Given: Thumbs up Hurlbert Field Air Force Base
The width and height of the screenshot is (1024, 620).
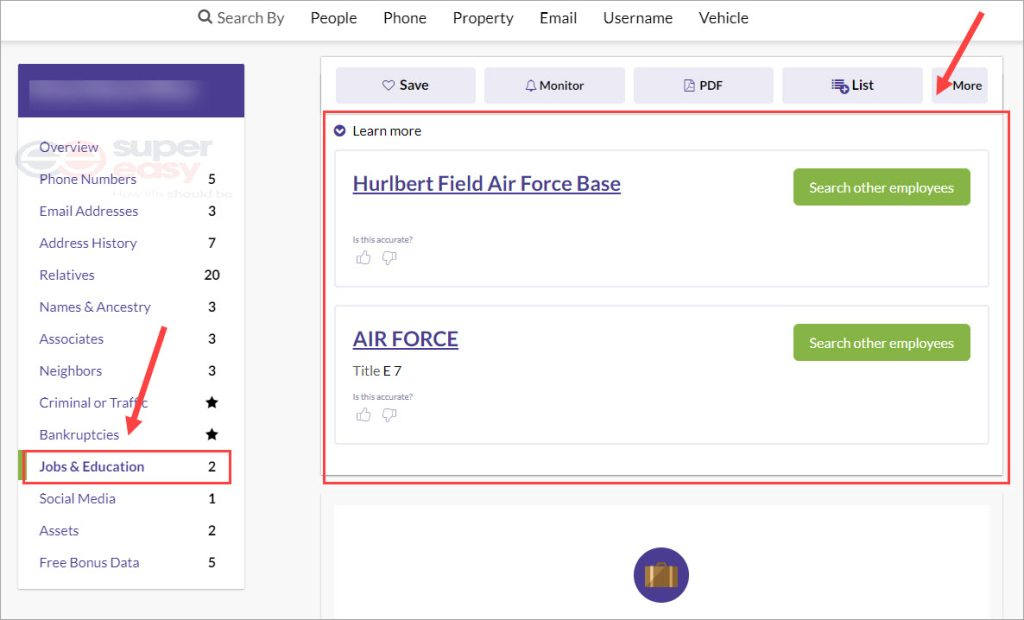Looking at the screenshot, I should pos(363,258).
